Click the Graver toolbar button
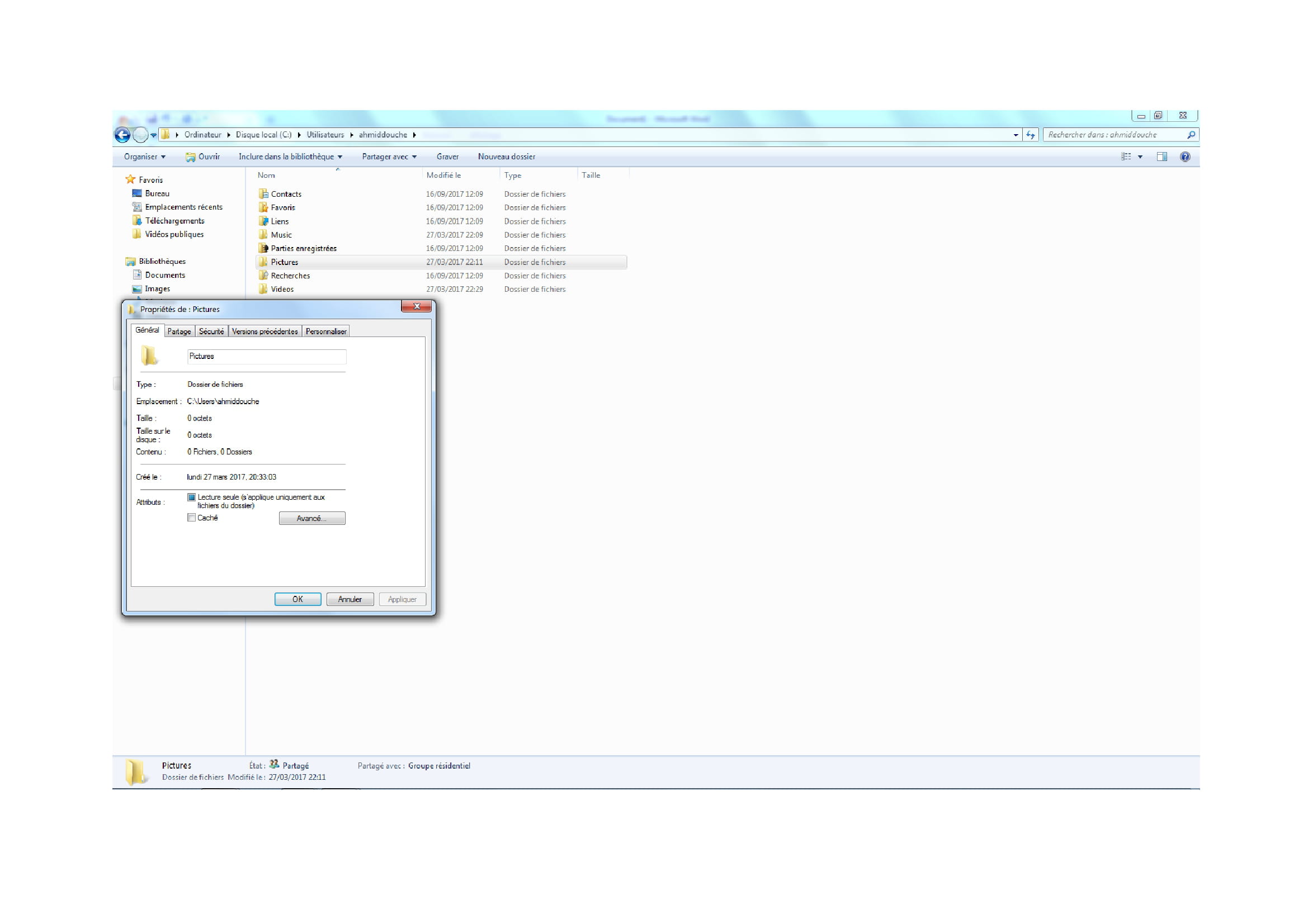The width and height of the screenshot is (1308, 924). (x=447, y=157)
